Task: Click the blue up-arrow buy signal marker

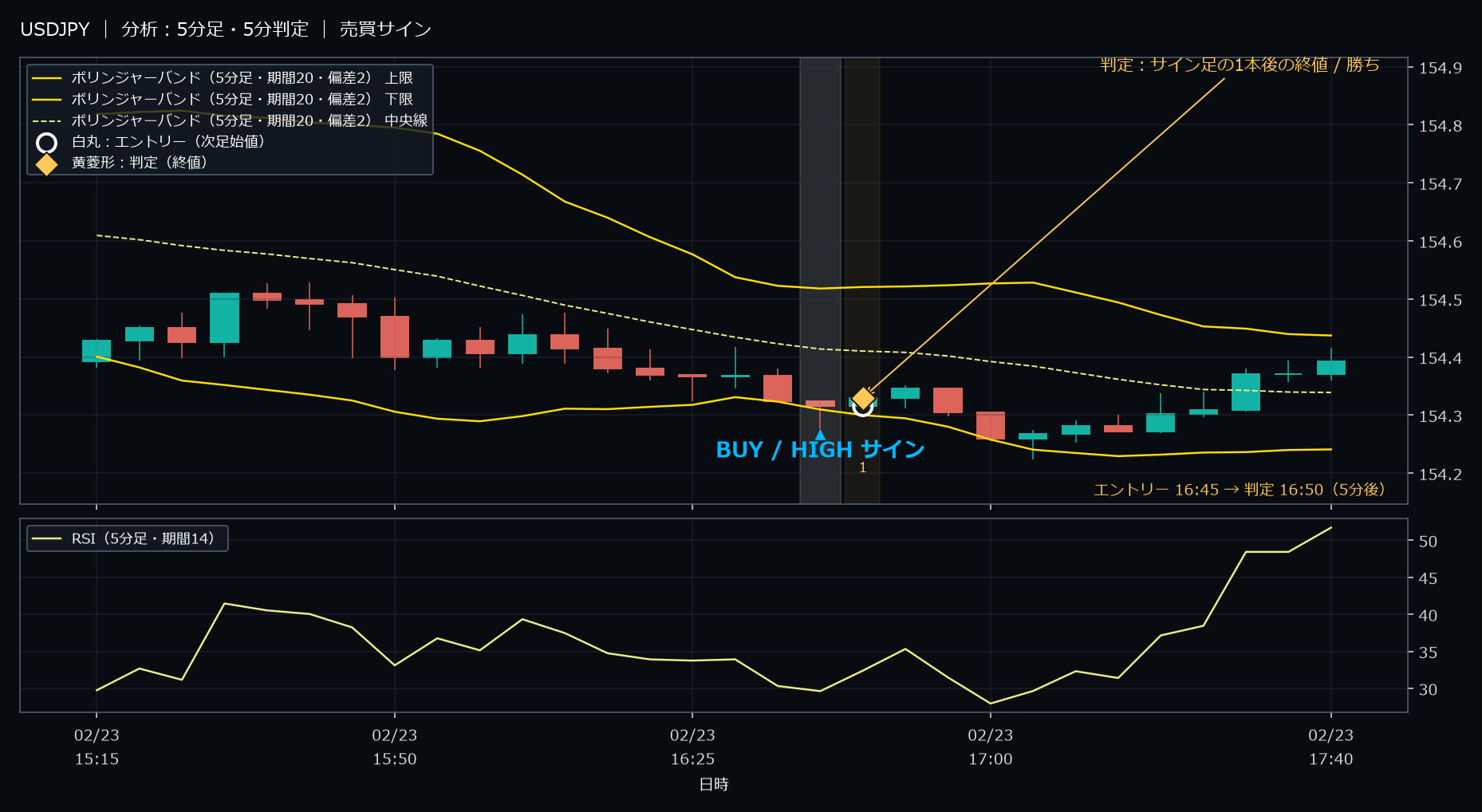Action: [820, 435]
